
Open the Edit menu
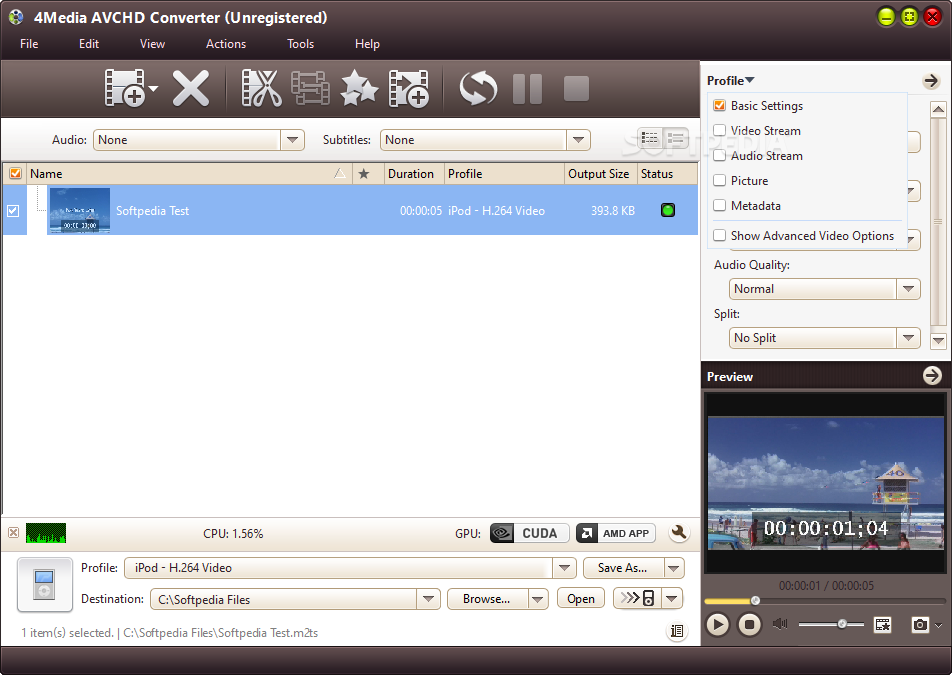click(89, 44)
